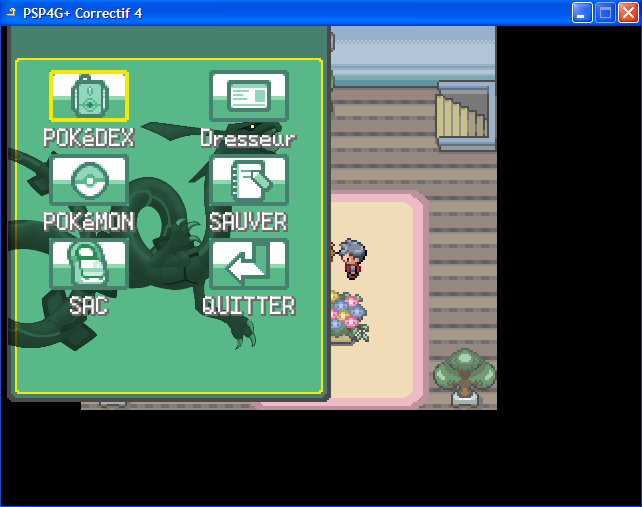Click the potted tree plant
The height and width of the screenshot is (507, 642).
465,378
